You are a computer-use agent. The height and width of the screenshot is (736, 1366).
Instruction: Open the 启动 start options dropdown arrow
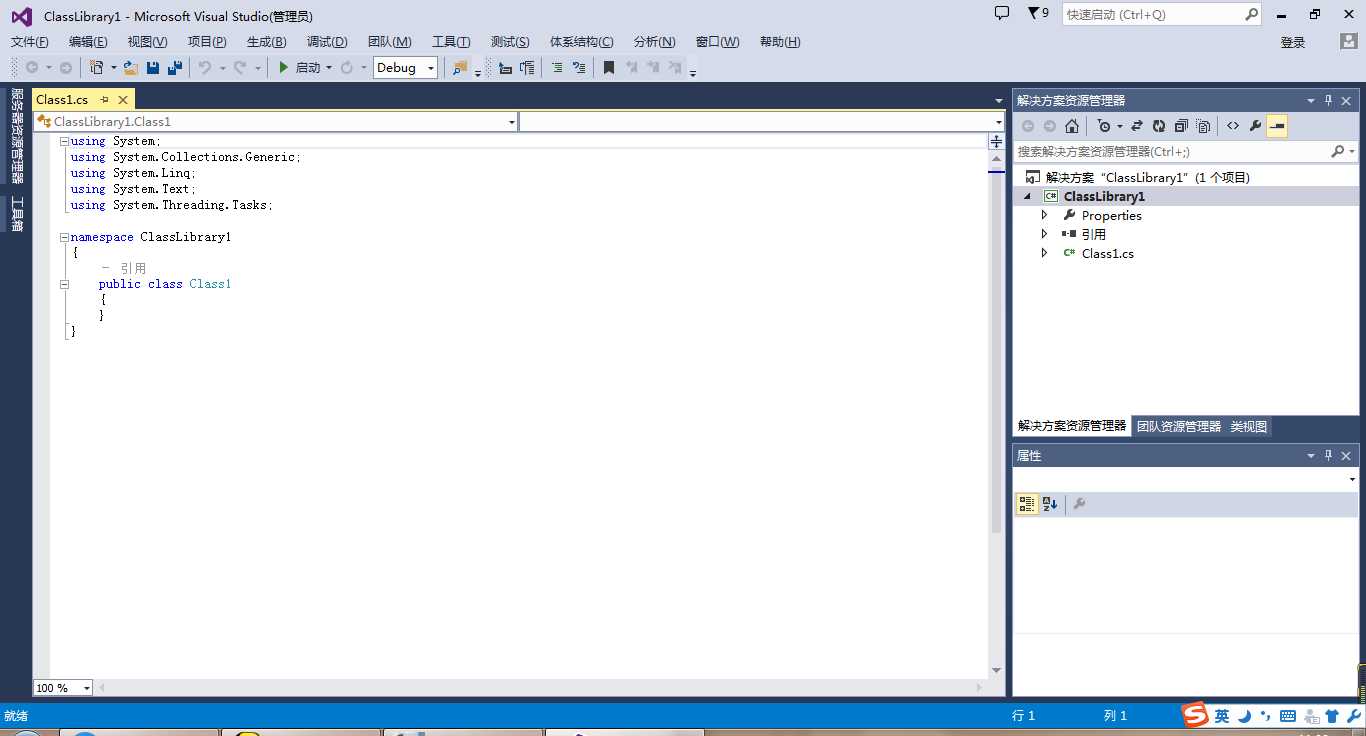pos(329,68)
